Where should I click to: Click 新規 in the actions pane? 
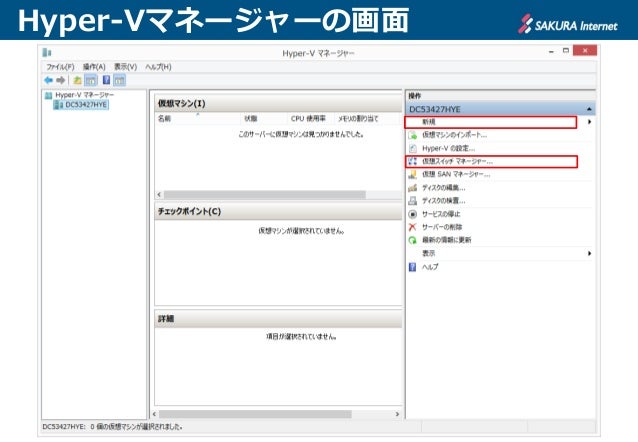[x=429, y=122]
